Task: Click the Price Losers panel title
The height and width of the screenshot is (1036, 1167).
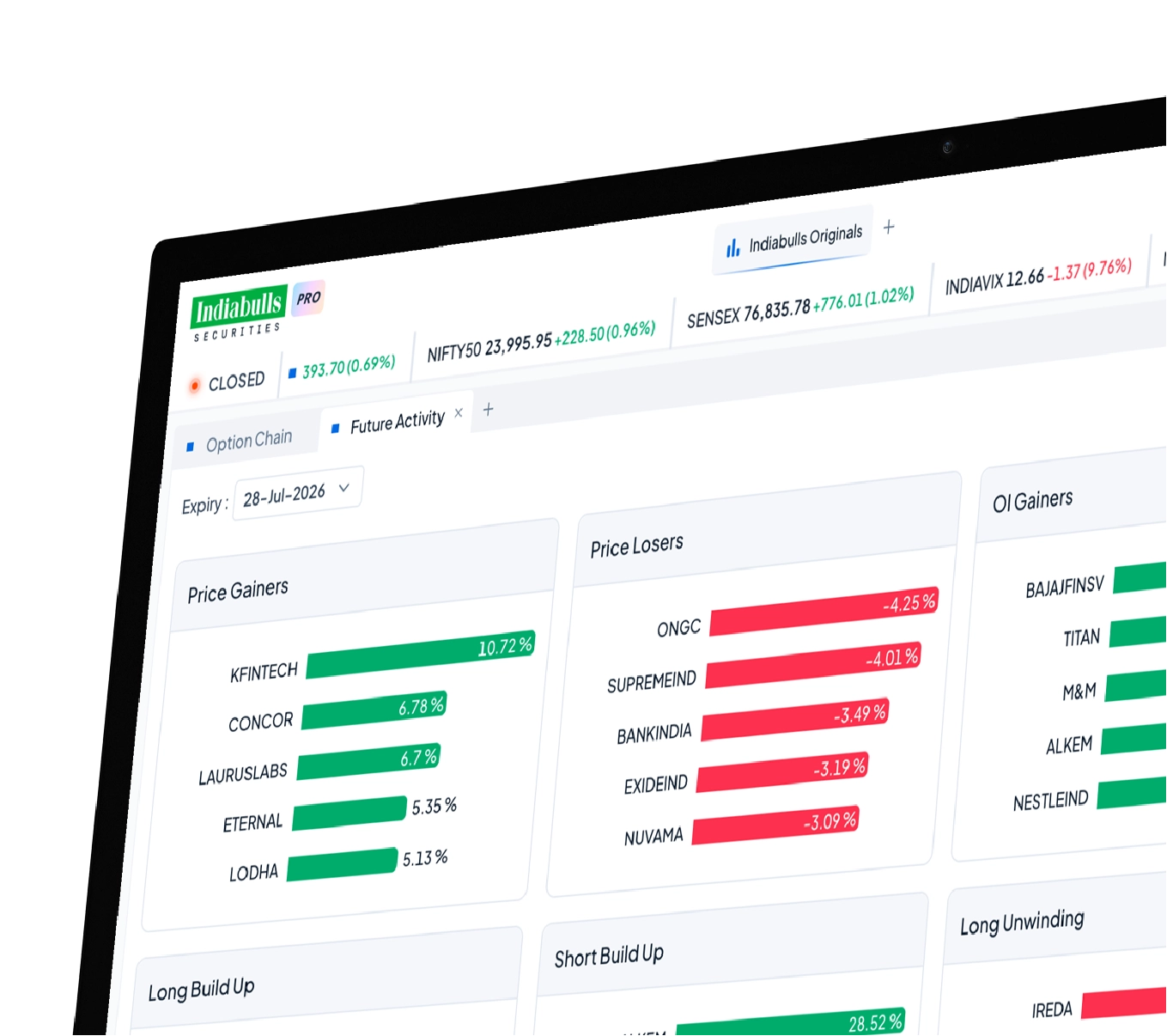Action: pos(637,545)
